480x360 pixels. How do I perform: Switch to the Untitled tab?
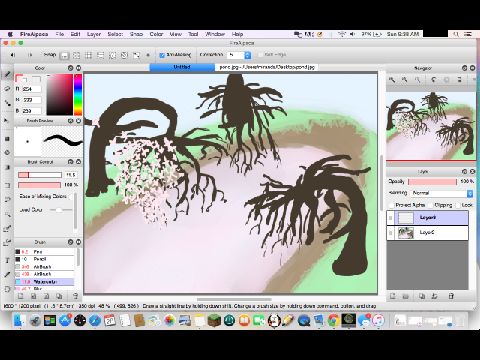click(x=182, y=67)
